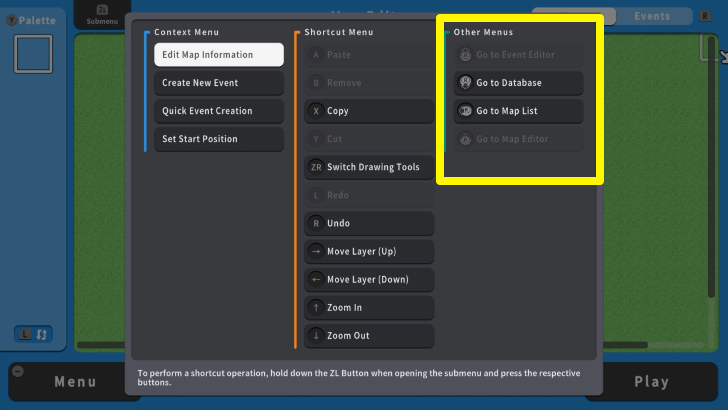Select Switch Drawing Tools

pyautogui.click(x=369, y=167)
